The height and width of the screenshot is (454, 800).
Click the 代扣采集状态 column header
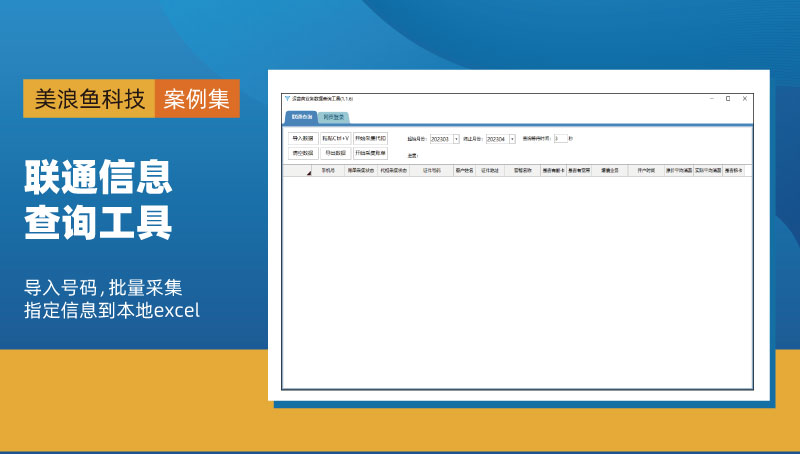(x=393, y=170)
